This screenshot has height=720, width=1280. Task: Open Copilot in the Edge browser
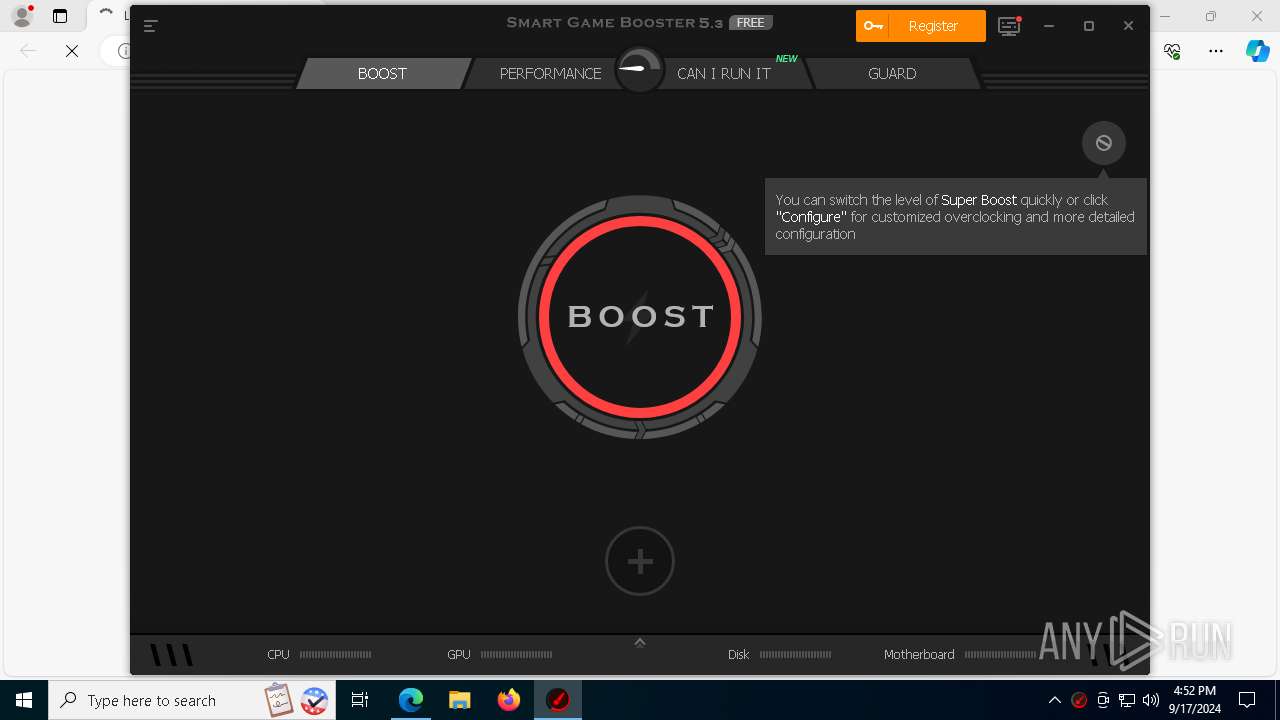[x=1257, y=51]
